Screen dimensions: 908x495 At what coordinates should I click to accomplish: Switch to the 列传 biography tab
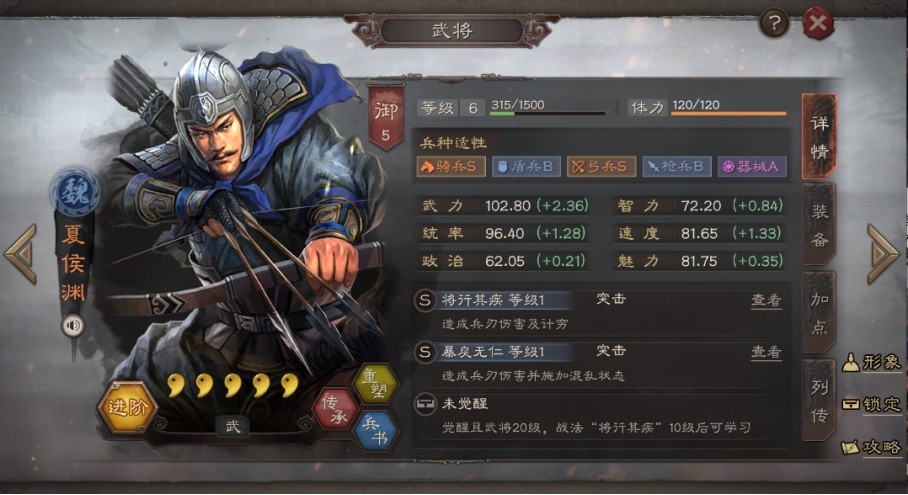pos(819,401)
